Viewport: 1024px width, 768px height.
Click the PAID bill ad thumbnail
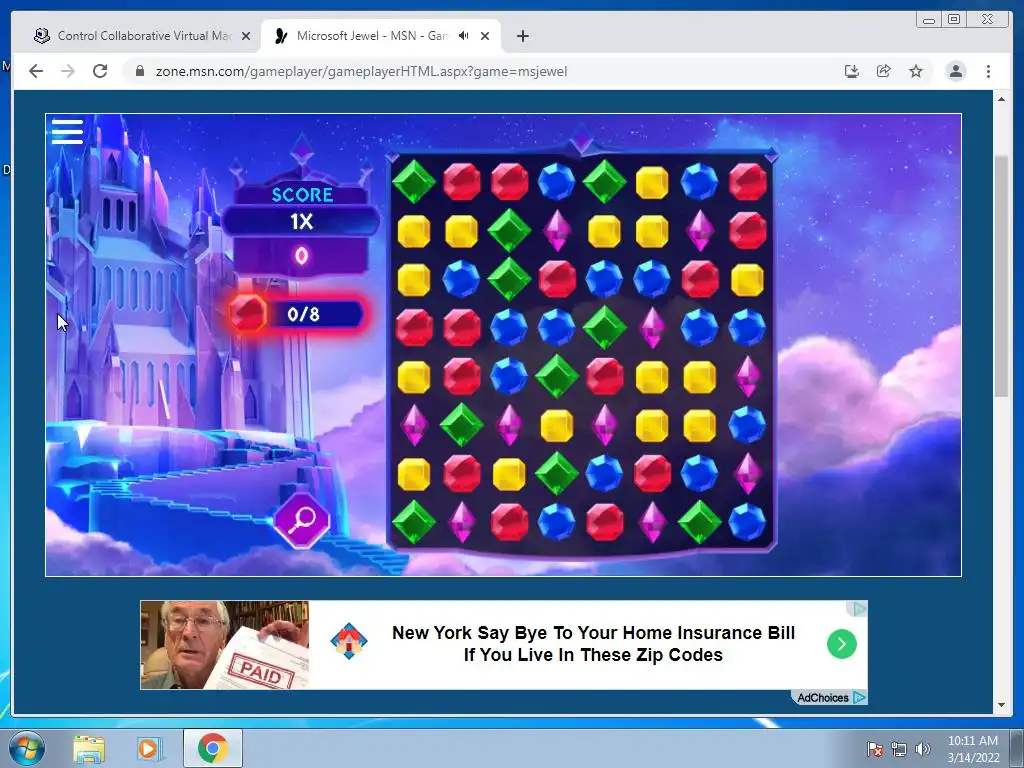(224, 645)
